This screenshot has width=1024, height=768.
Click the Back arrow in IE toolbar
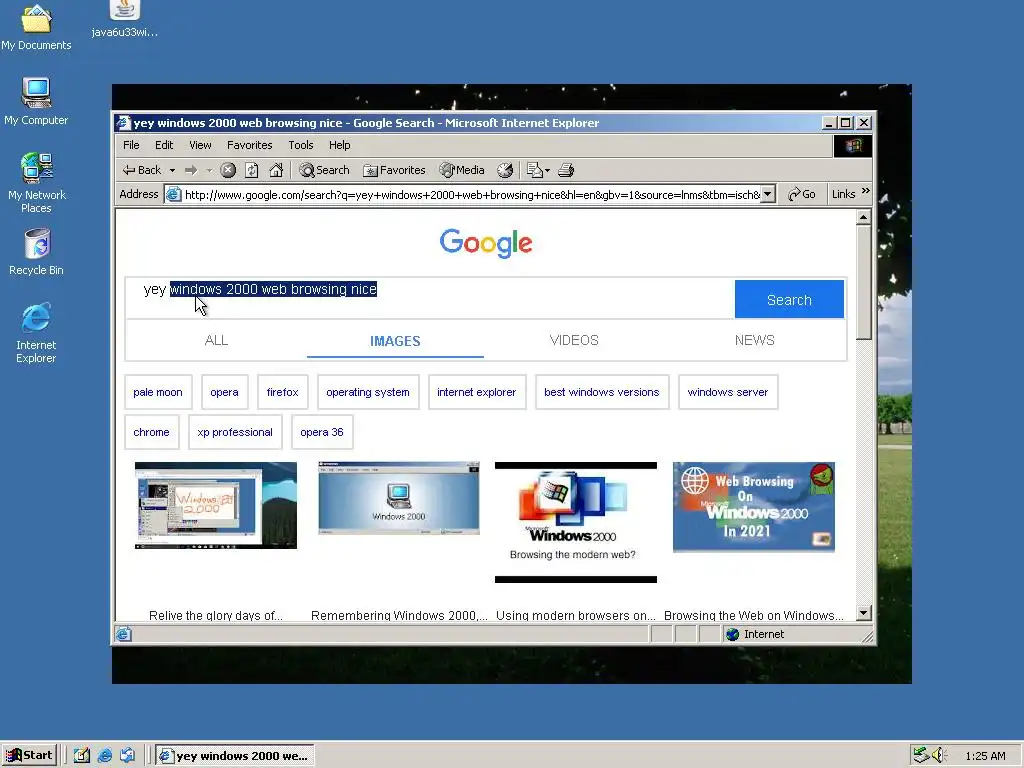(x=142, y=170)
